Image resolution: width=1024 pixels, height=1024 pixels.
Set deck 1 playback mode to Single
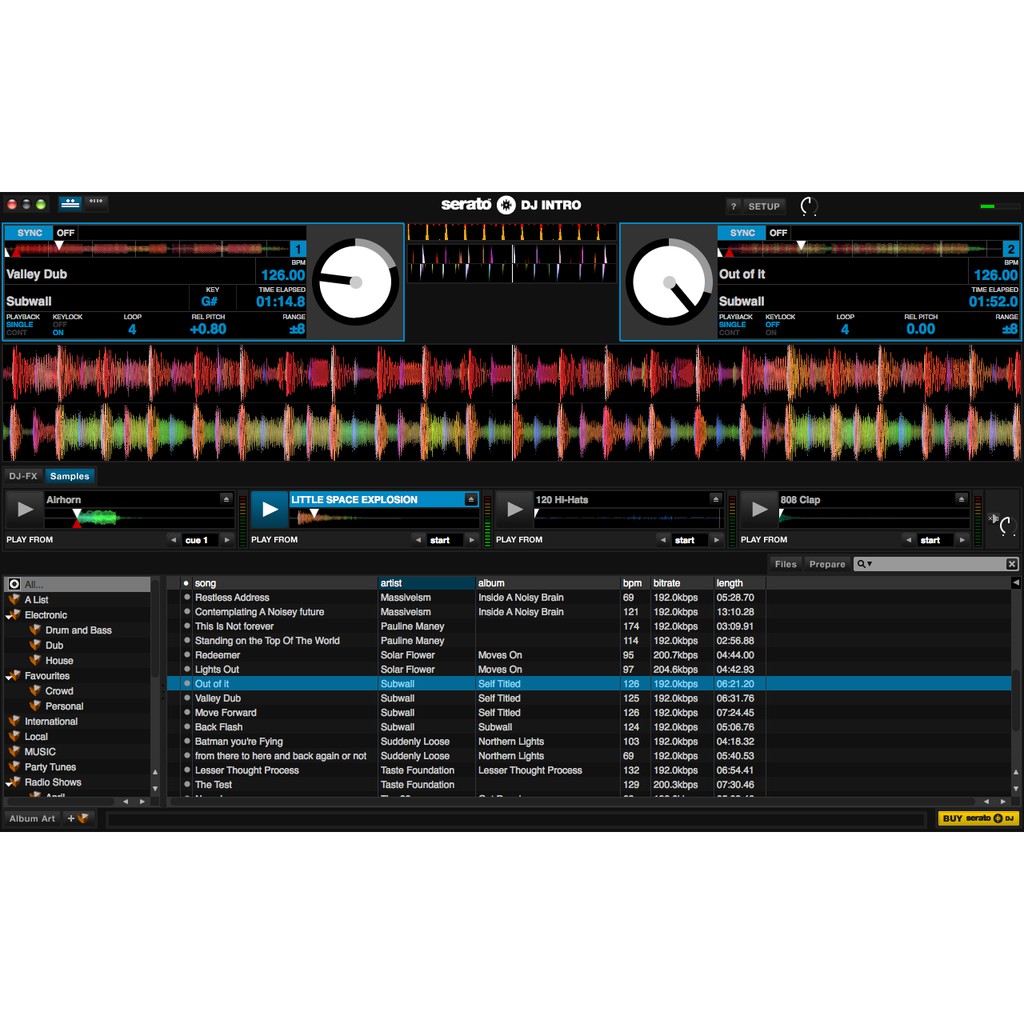coord(20,325)
